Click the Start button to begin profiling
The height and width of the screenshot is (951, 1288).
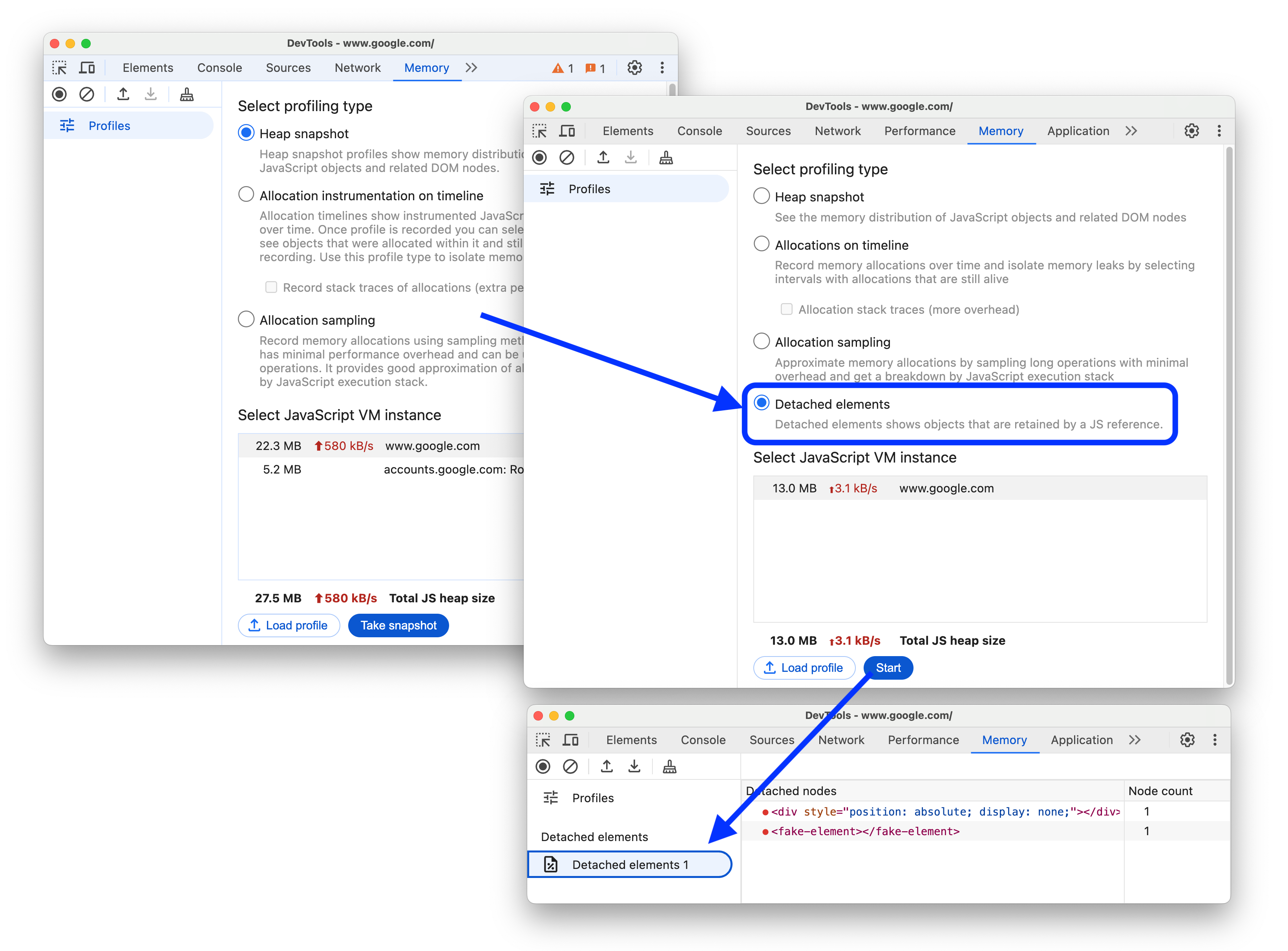click(x=888, y=668)
